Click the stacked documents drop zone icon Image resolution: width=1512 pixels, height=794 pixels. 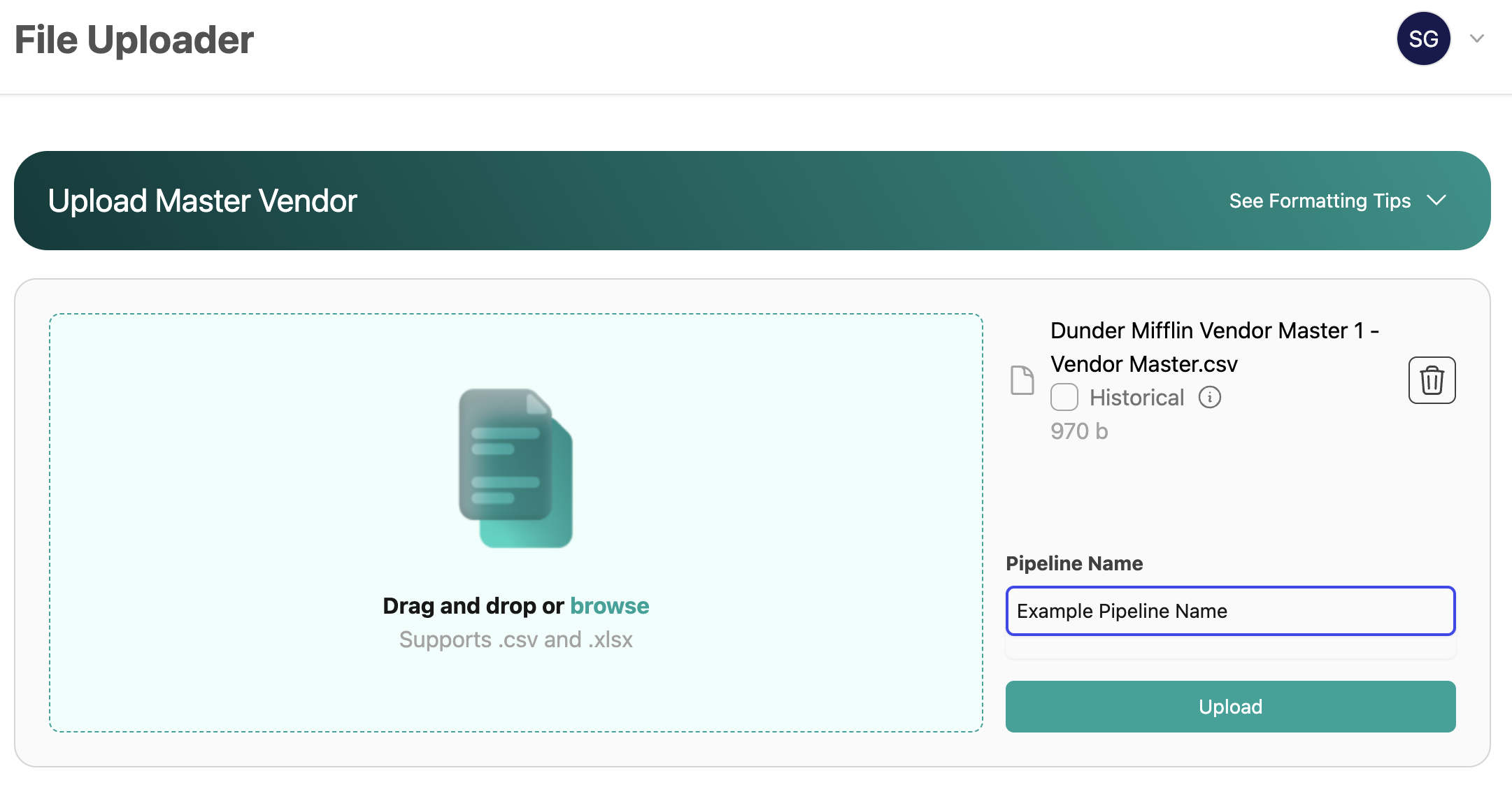pos(515,468)
